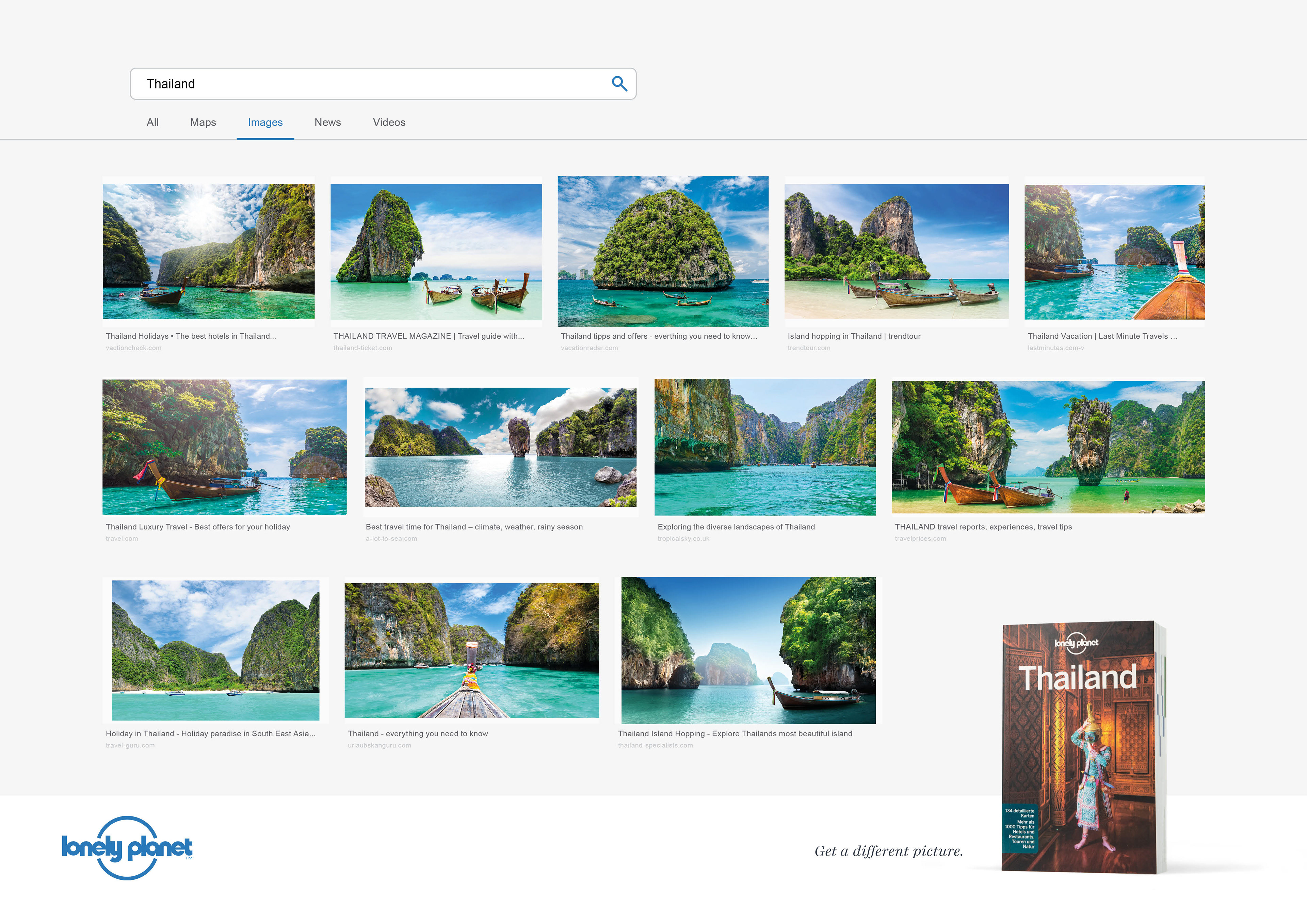
Task: Click the travel.com source text
Action: (x=121, y=538)
